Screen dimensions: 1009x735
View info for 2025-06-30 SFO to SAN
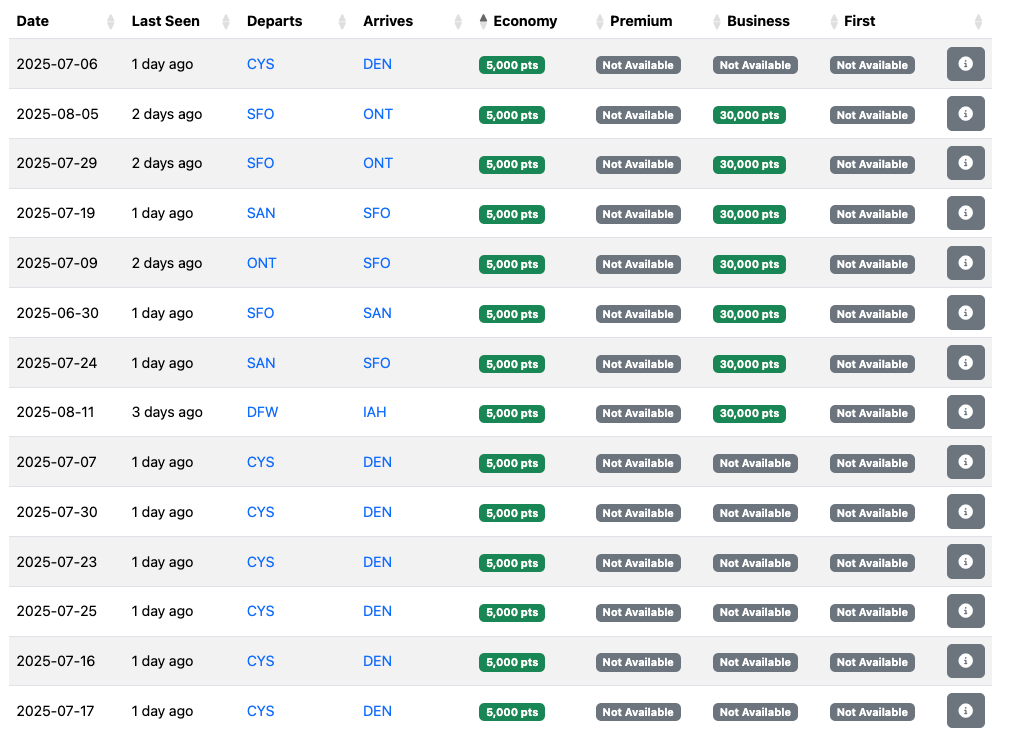[x=965, y=313]
